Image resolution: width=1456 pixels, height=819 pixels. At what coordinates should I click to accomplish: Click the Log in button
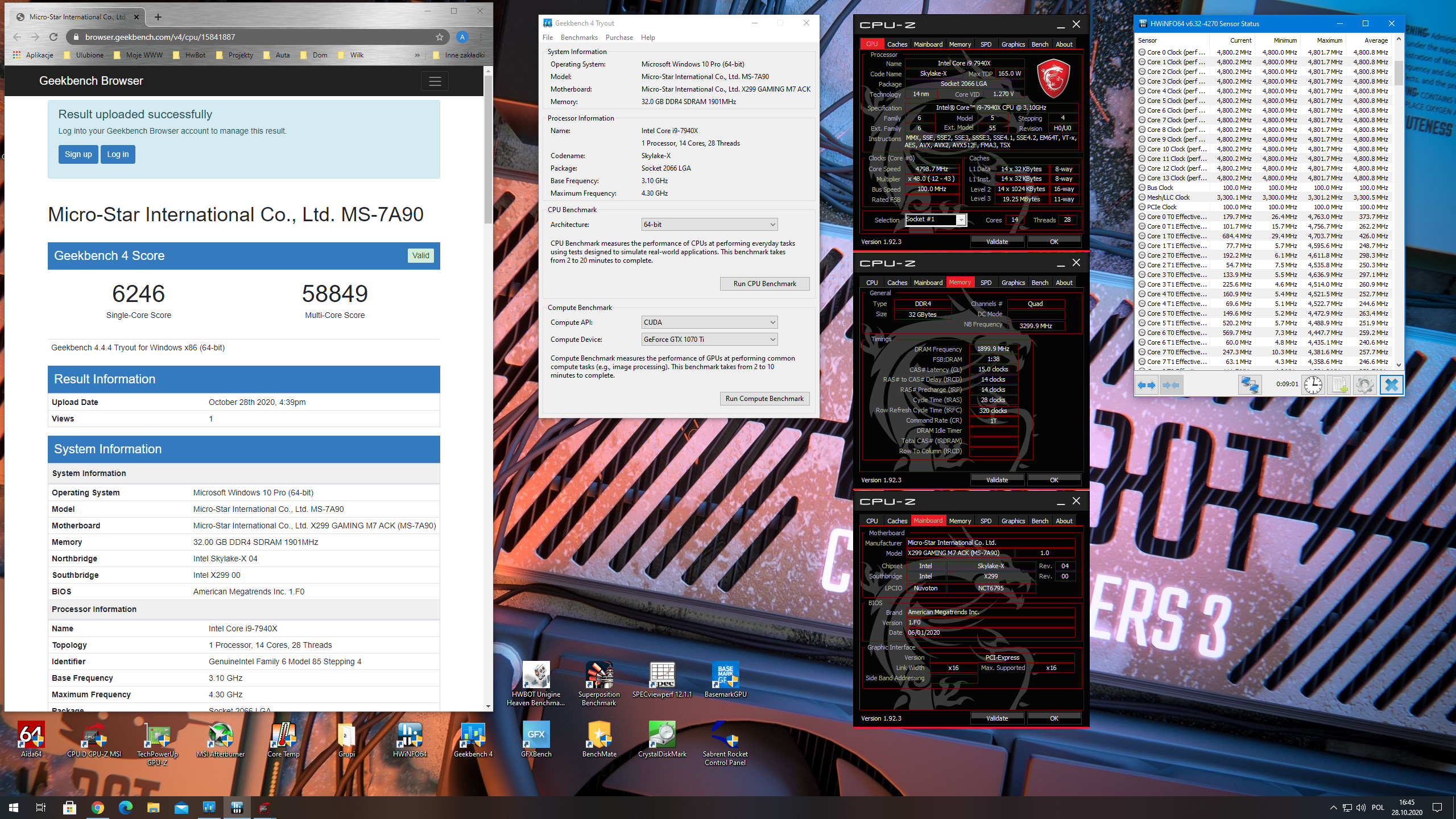(x=118, y=154)
